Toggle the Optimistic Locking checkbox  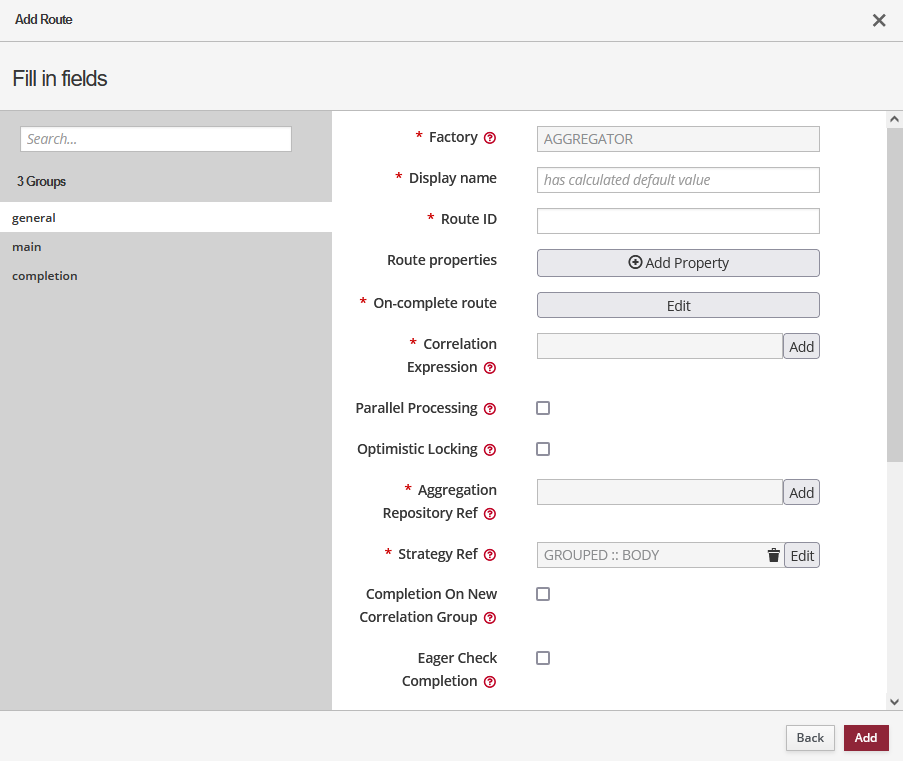543,449
